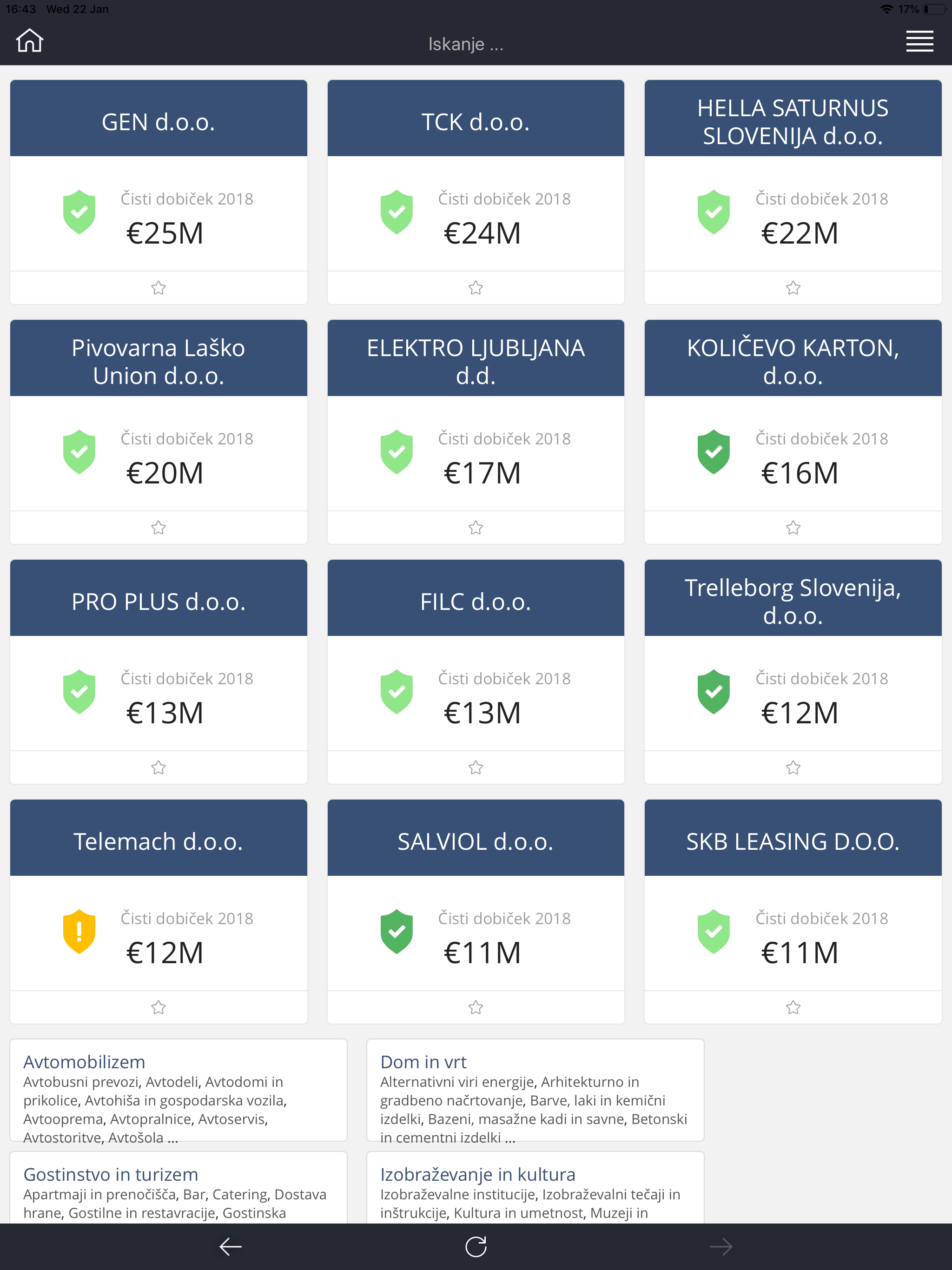Open Izobraževanje in kultura category
Image resolution: width=952 pixels, height=1270 pixels.
tap(478, 1174)
